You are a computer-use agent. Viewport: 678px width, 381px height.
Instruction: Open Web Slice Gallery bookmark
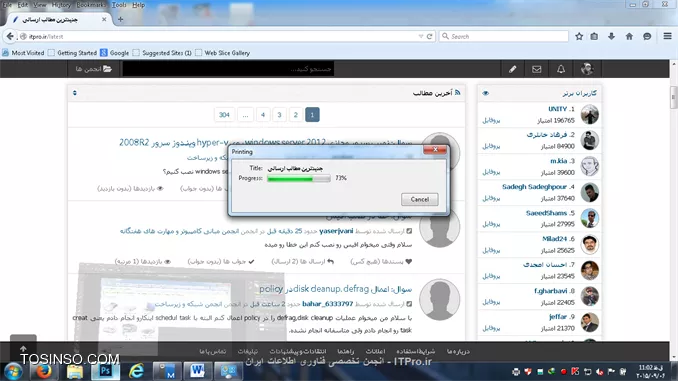223,53
